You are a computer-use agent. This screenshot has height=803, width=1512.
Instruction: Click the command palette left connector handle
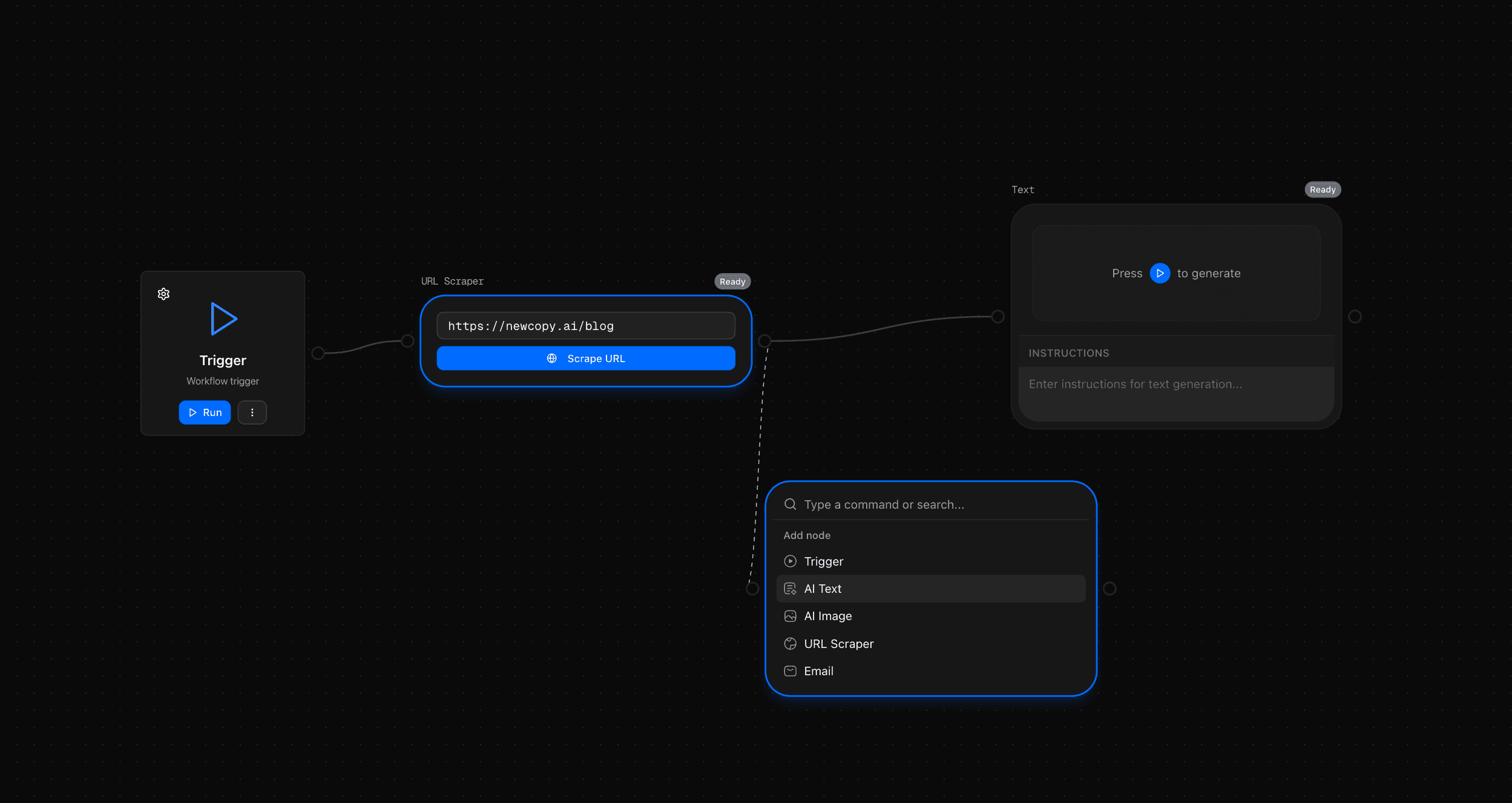(x=752, y=589)
